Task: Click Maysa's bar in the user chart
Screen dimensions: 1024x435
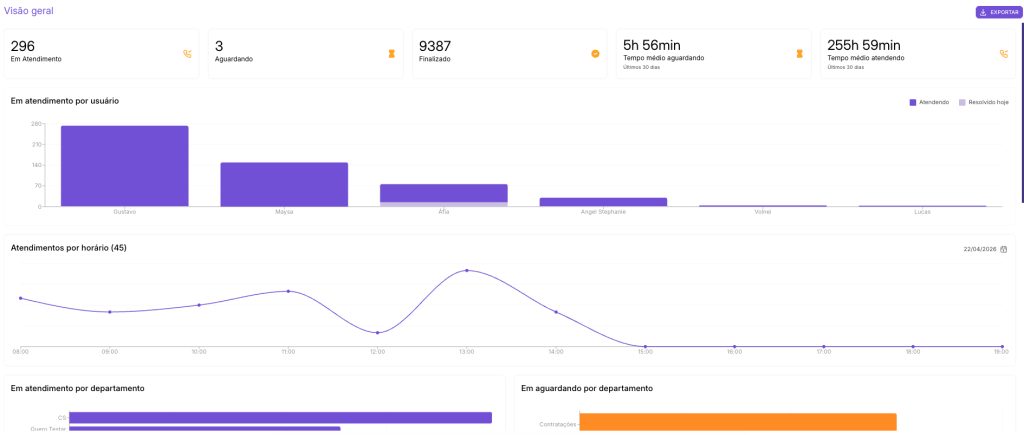Action: pos(284,184)
